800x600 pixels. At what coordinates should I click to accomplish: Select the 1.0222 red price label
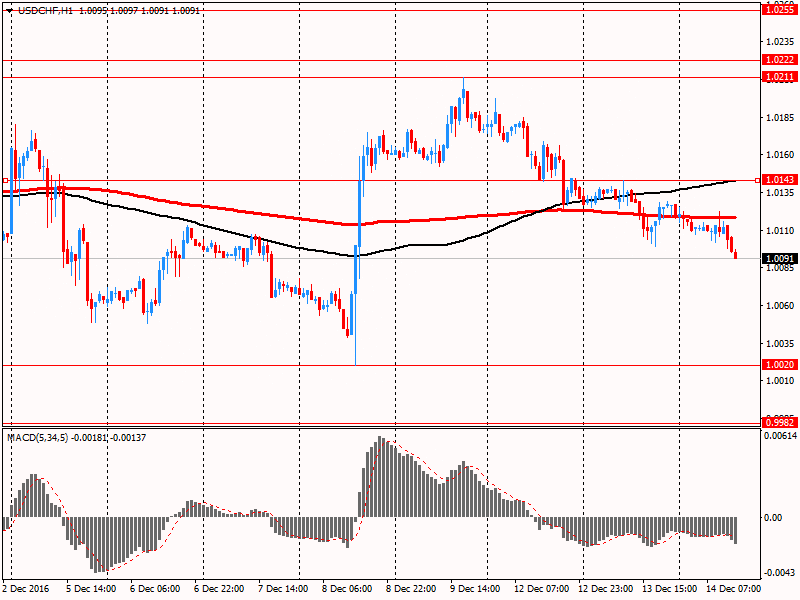click(778, 60)
